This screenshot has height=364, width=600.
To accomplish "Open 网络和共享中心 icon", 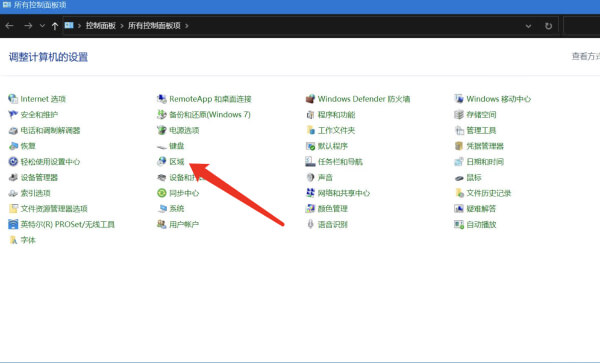I will click(310, 193).
